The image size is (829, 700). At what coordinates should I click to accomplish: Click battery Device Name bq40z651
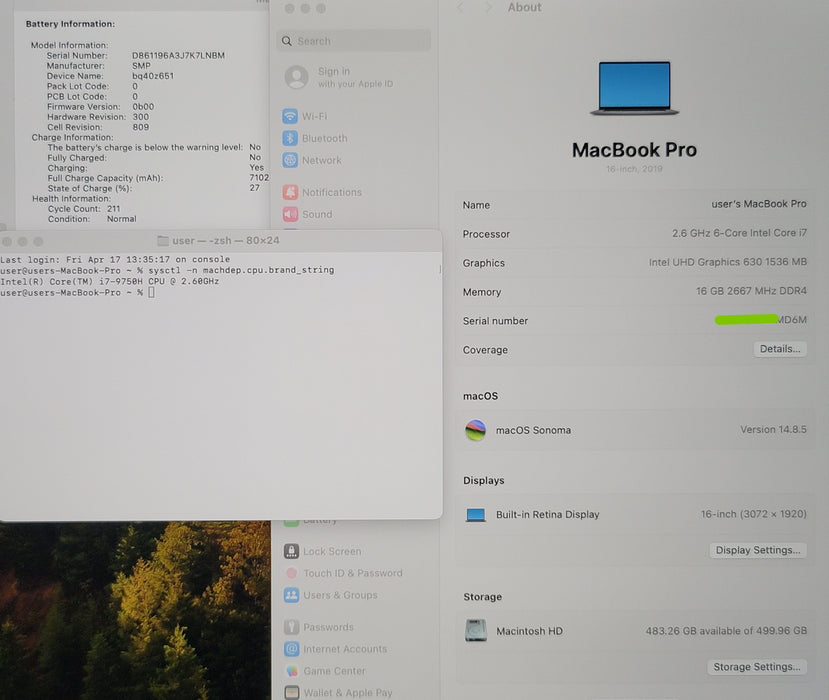click(x=153, y=76)
